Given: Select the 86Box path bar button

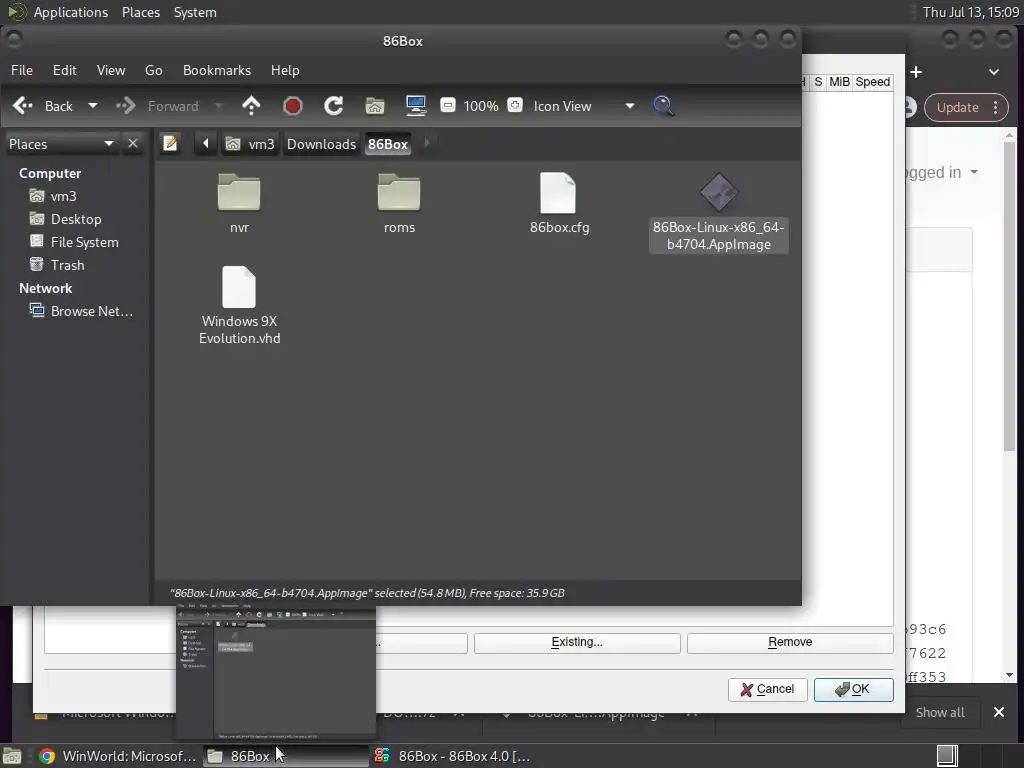Looking at the screenshot, I should pos(388,144).
